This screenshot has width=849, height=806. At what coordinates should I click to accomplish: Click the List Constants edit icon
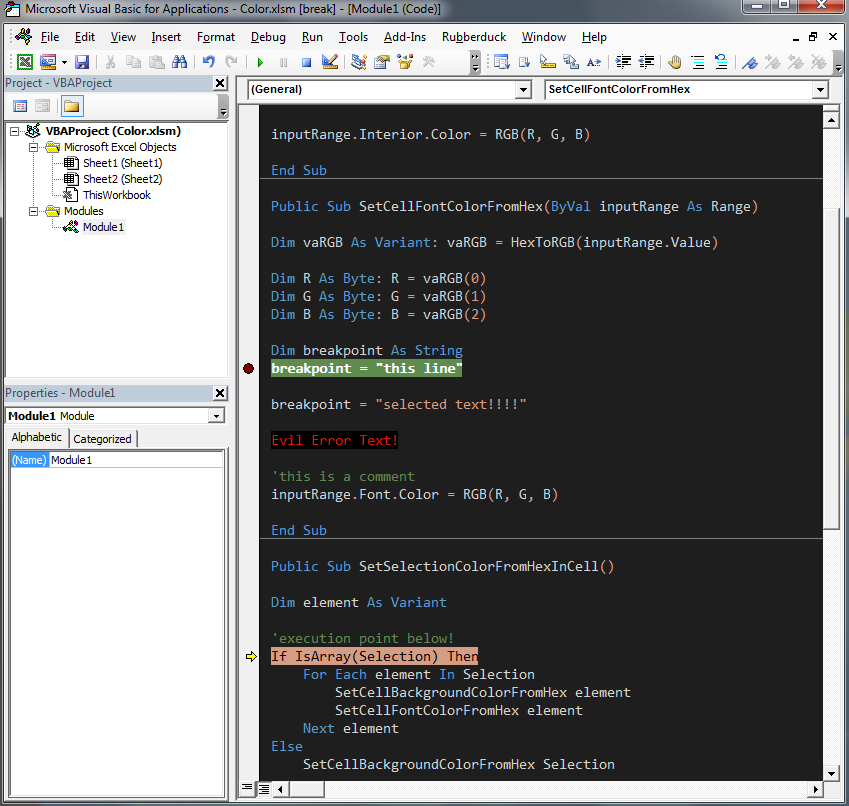coord(525,62)
